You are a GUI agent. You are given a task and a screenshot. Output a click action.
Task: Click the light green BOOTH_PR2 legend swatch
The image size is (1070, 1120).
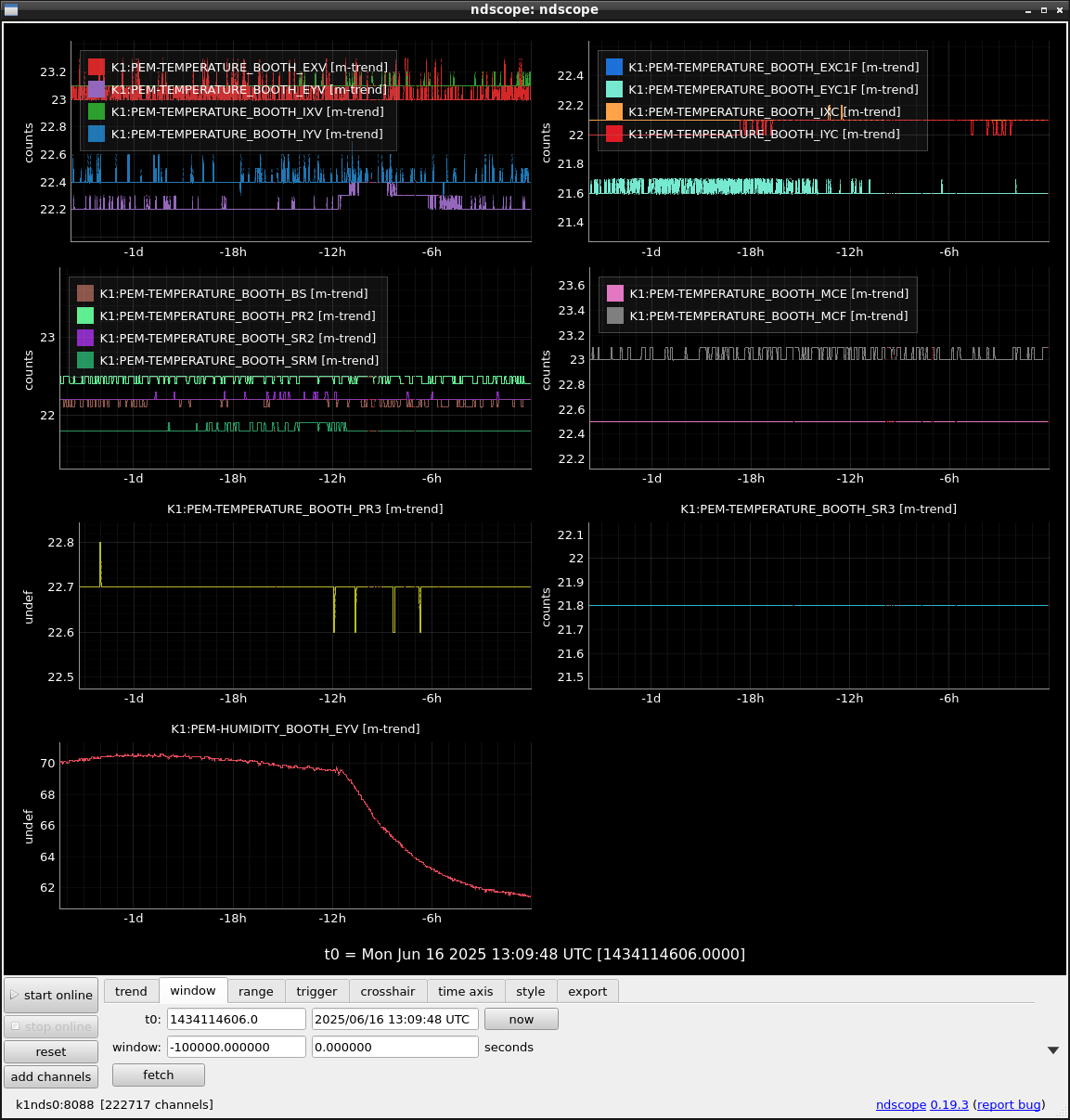click(x=85, y=315)
